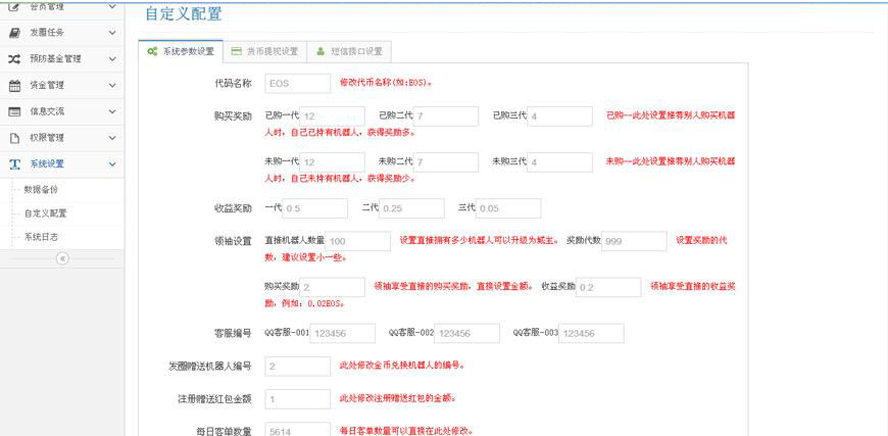Viewport: 888px width, 436px height.
Task: Click the 客服编号 row label
Action: tap(234, 334)
